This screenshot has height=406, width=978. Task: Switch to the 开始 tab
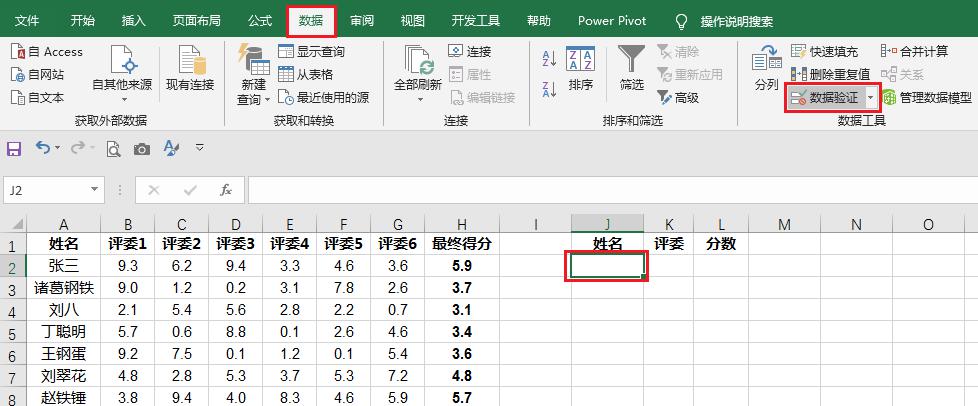82,21
